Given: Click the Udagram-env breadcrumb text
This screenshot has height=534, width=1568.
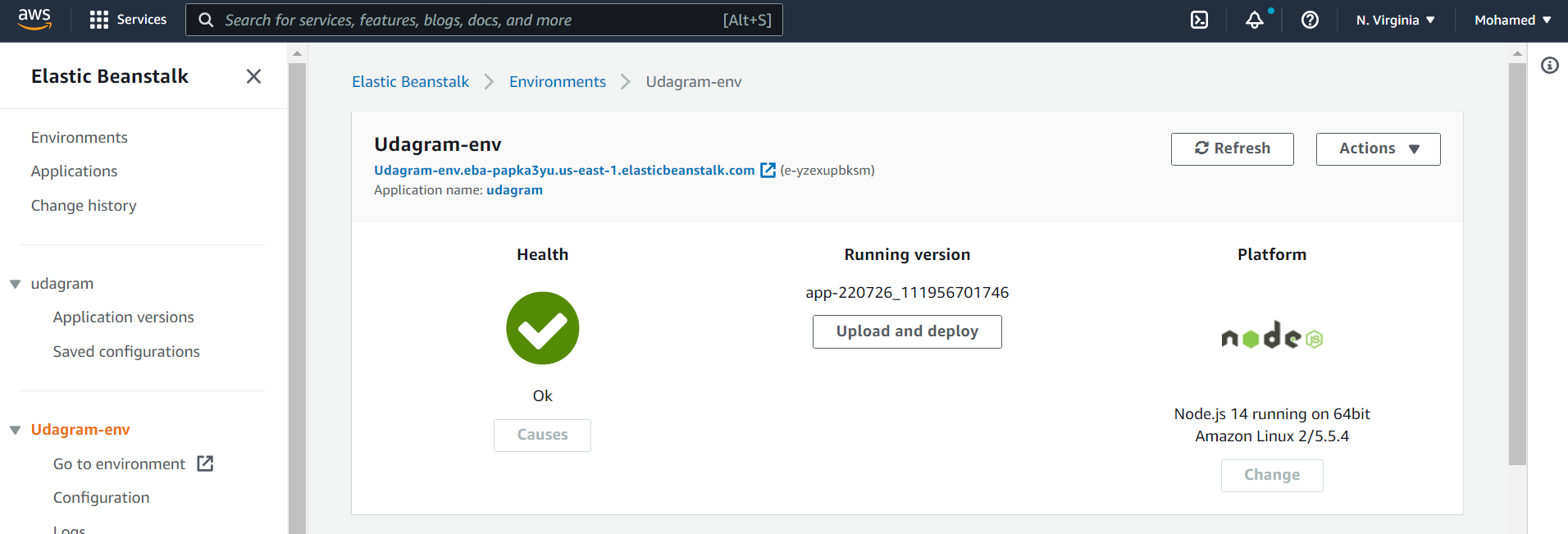Looking at the screenshot, I should tap(694, 81).
